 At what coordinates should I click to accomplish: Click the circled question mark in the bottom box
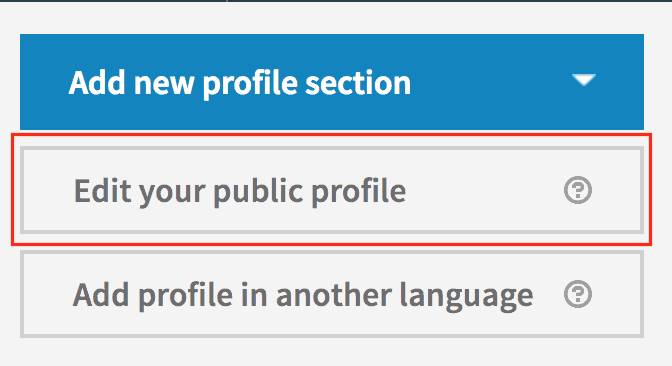click(x=578, y=294)
